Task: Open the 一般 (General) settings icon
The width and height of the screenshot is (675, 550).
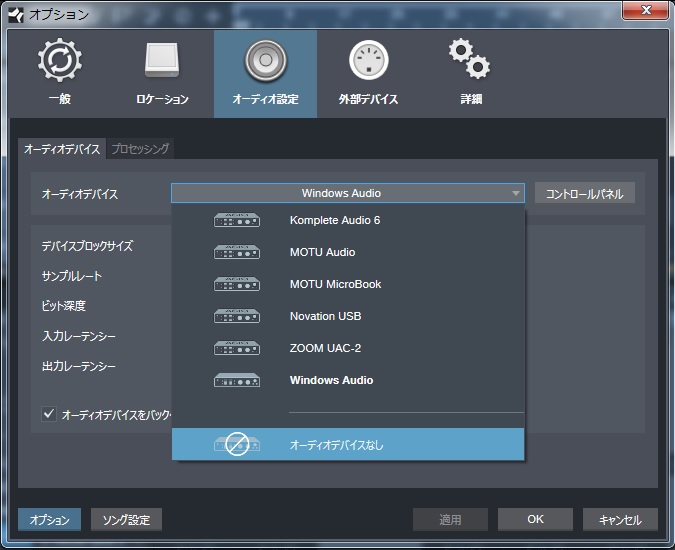Action: pyautogui.click(x=59, y=60)
